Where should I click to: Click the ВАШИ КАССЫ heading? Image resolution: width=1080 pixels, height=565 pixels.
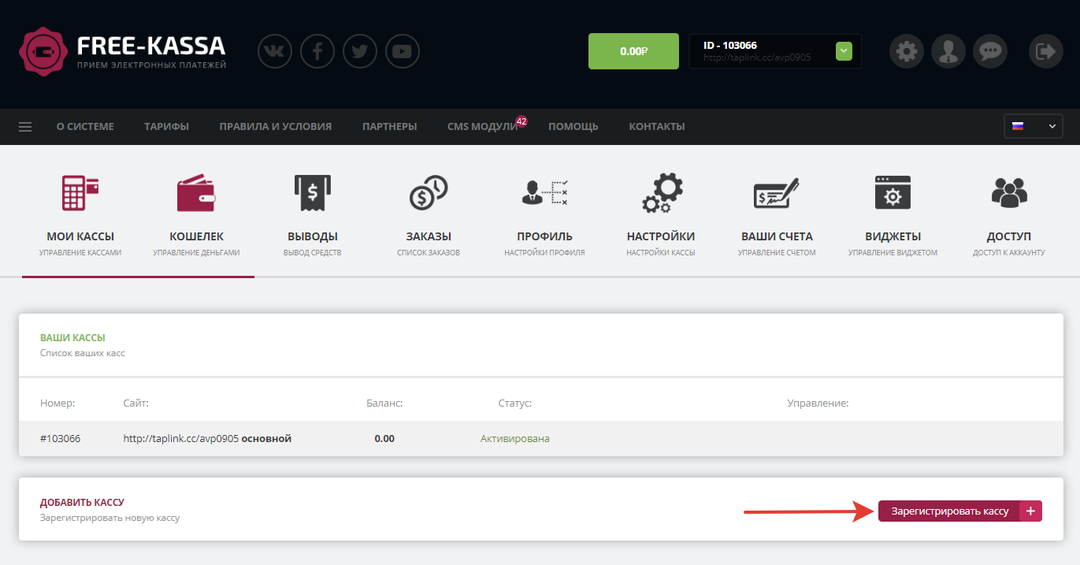point(72,338)
